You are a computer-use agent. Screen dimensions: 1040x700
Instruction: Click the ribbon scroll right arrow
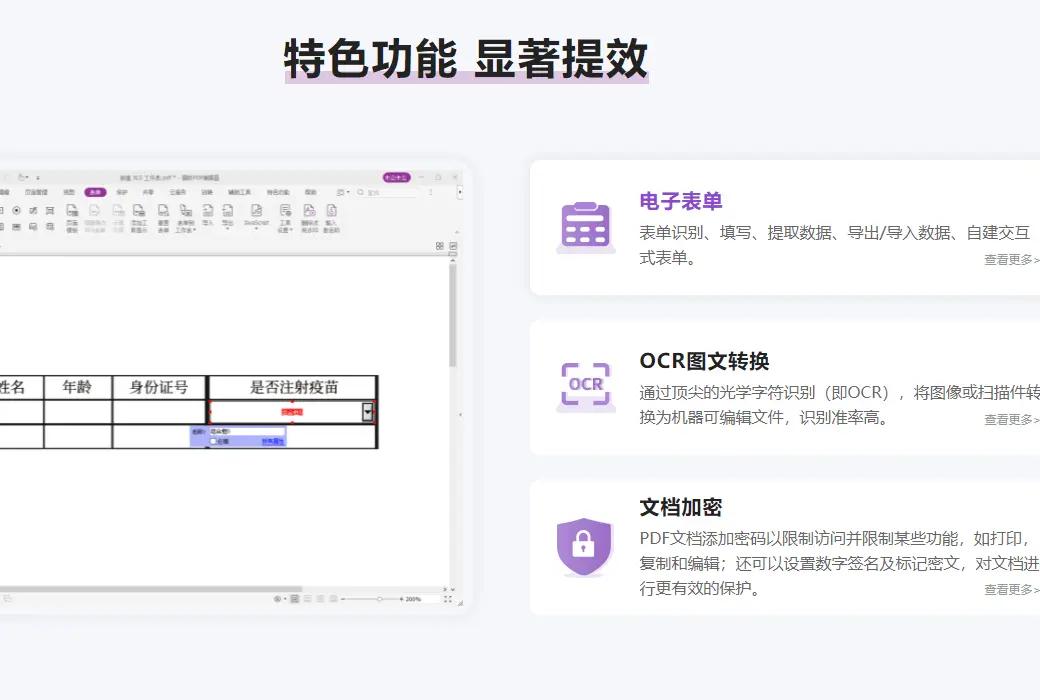coord(460,192)
